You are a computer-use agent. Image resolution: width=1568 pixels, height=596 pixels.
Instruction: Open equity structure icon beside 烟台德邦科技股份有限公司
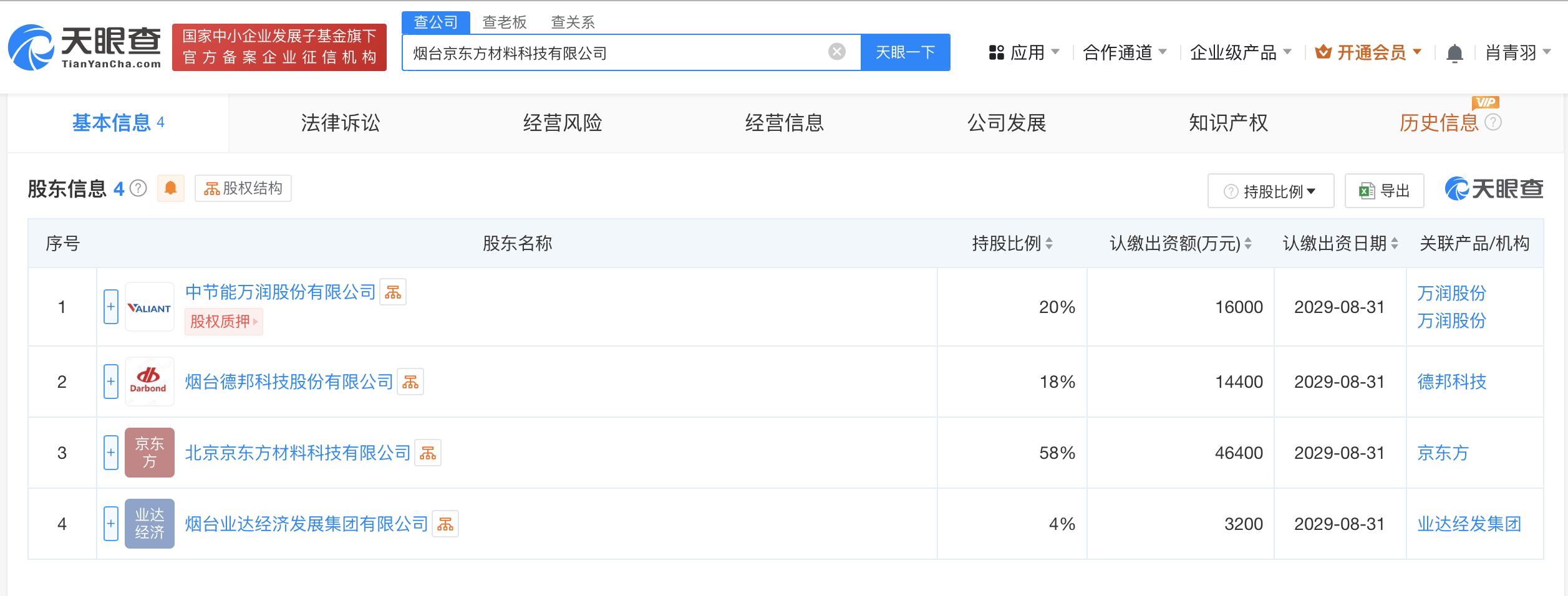(x=410, y=382)
